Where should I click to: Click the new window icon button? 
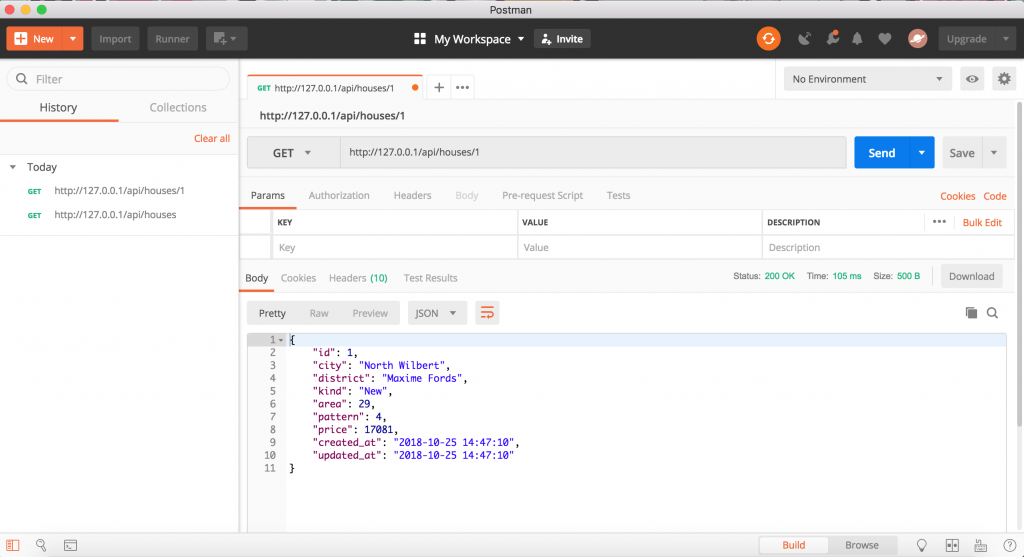pos(226,39)
